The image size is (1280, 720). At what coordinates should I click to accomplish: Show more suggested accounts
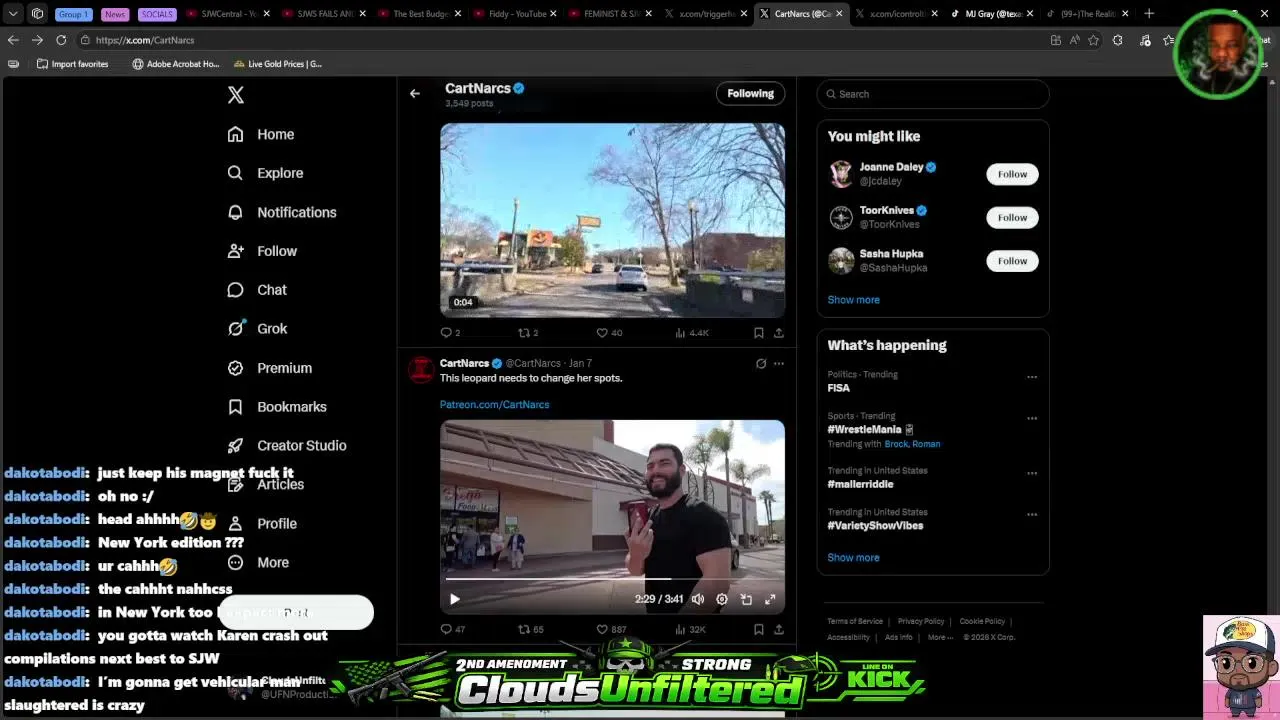(853, 300)
